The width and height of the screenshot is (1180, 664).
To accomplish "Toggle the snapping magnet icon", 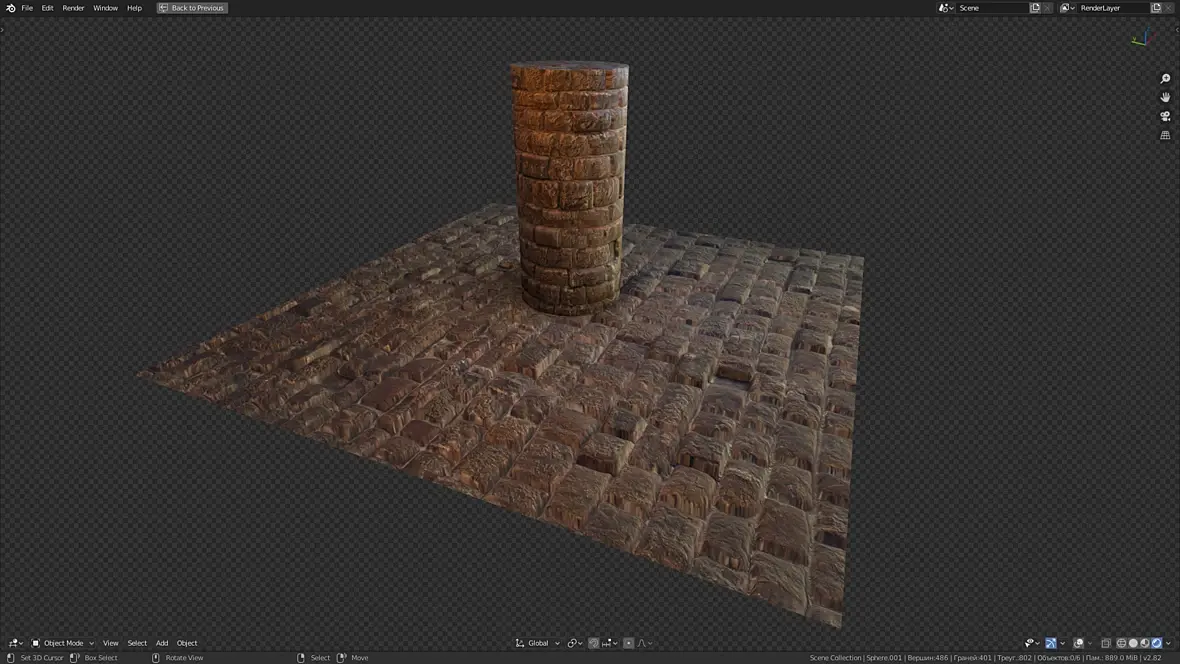I will coord(593,643).
